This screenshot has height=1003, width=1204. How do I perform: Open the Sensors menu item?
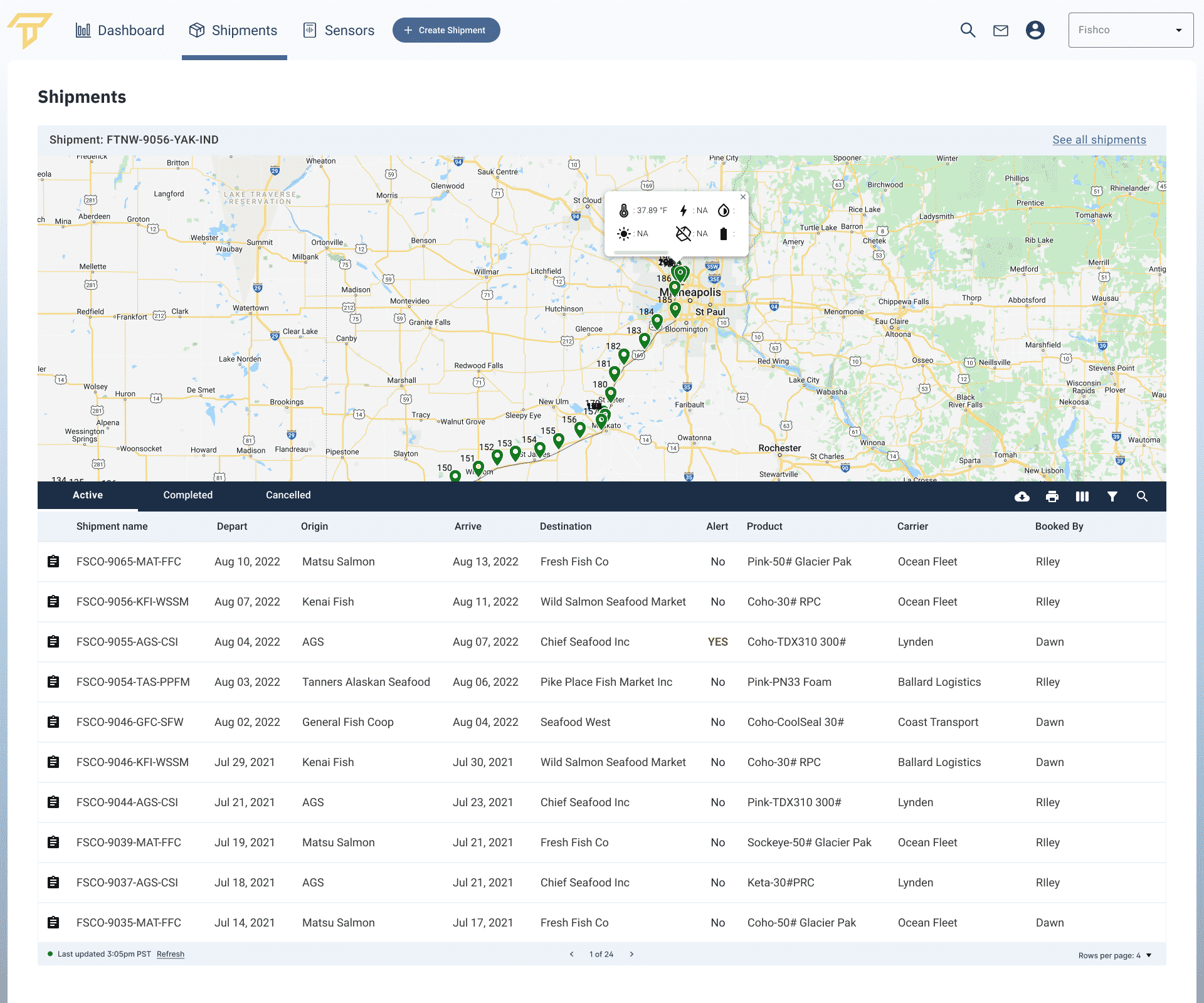coord(338,29)
